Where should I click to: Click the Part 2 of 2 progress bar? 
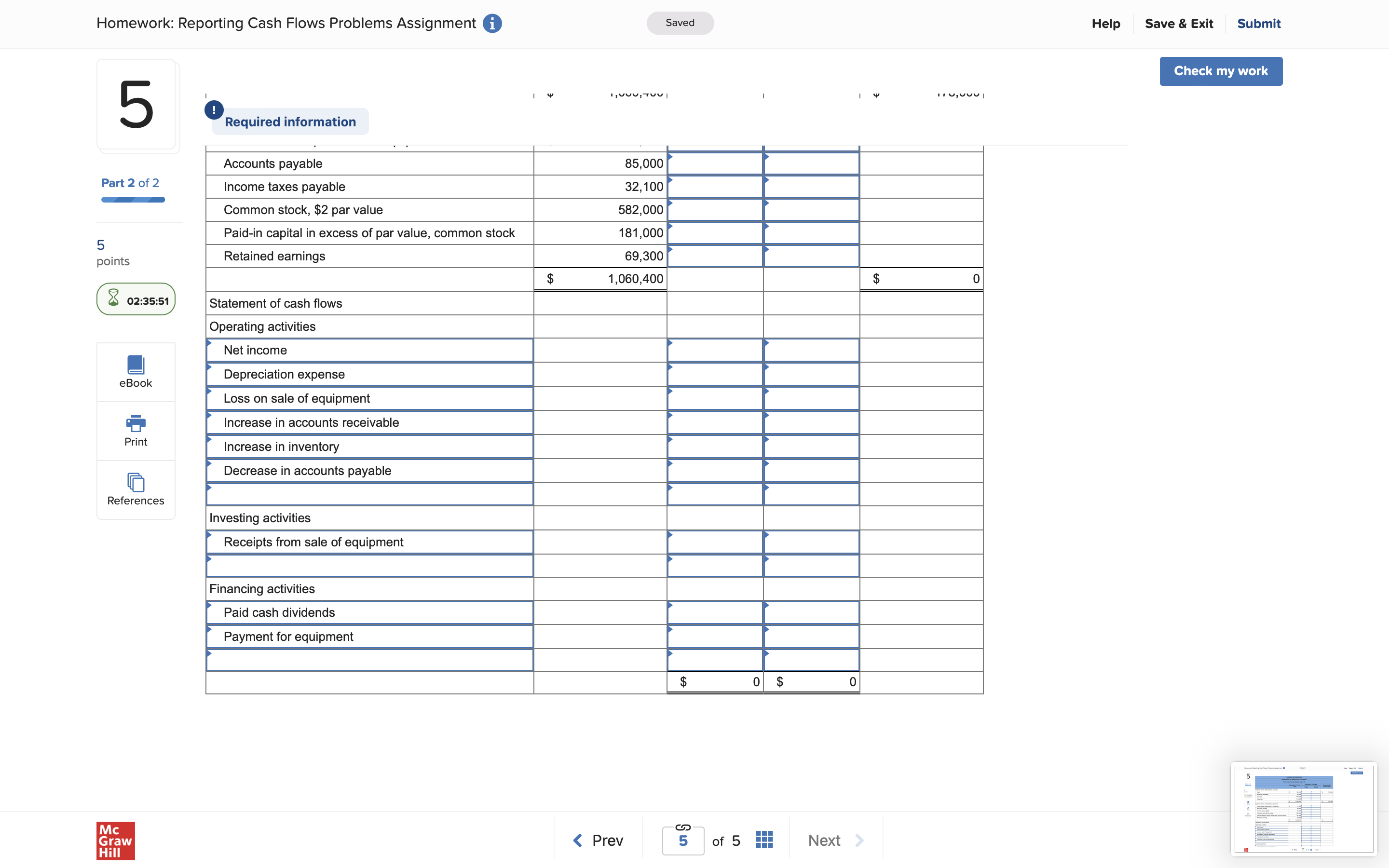coord(133,199)
